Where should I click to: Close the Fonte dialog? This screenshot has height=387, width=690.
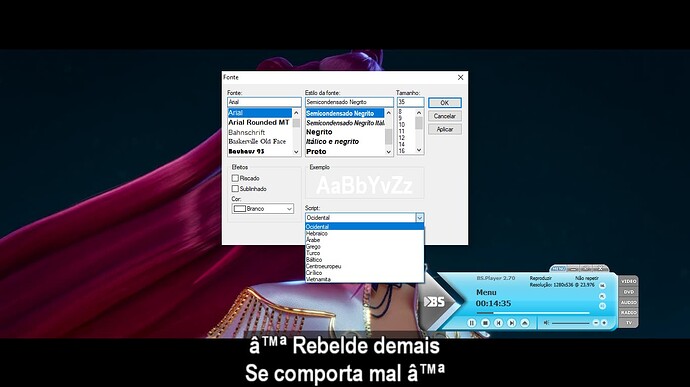point(460,77)
